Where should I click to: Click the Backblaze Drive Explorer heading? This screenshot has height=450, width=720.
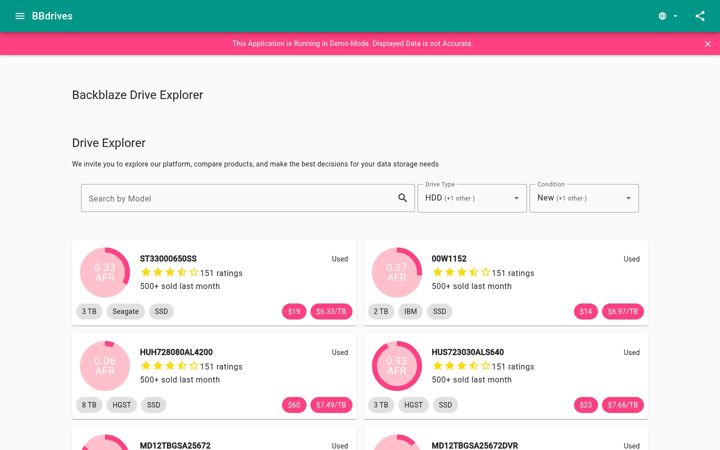click(137, 95)
